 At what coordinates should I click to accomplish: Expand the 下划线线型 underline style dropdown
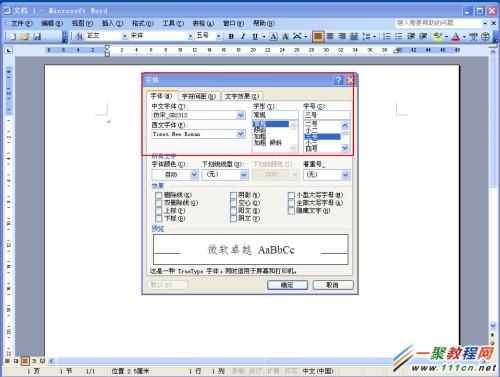click(244, 175)
